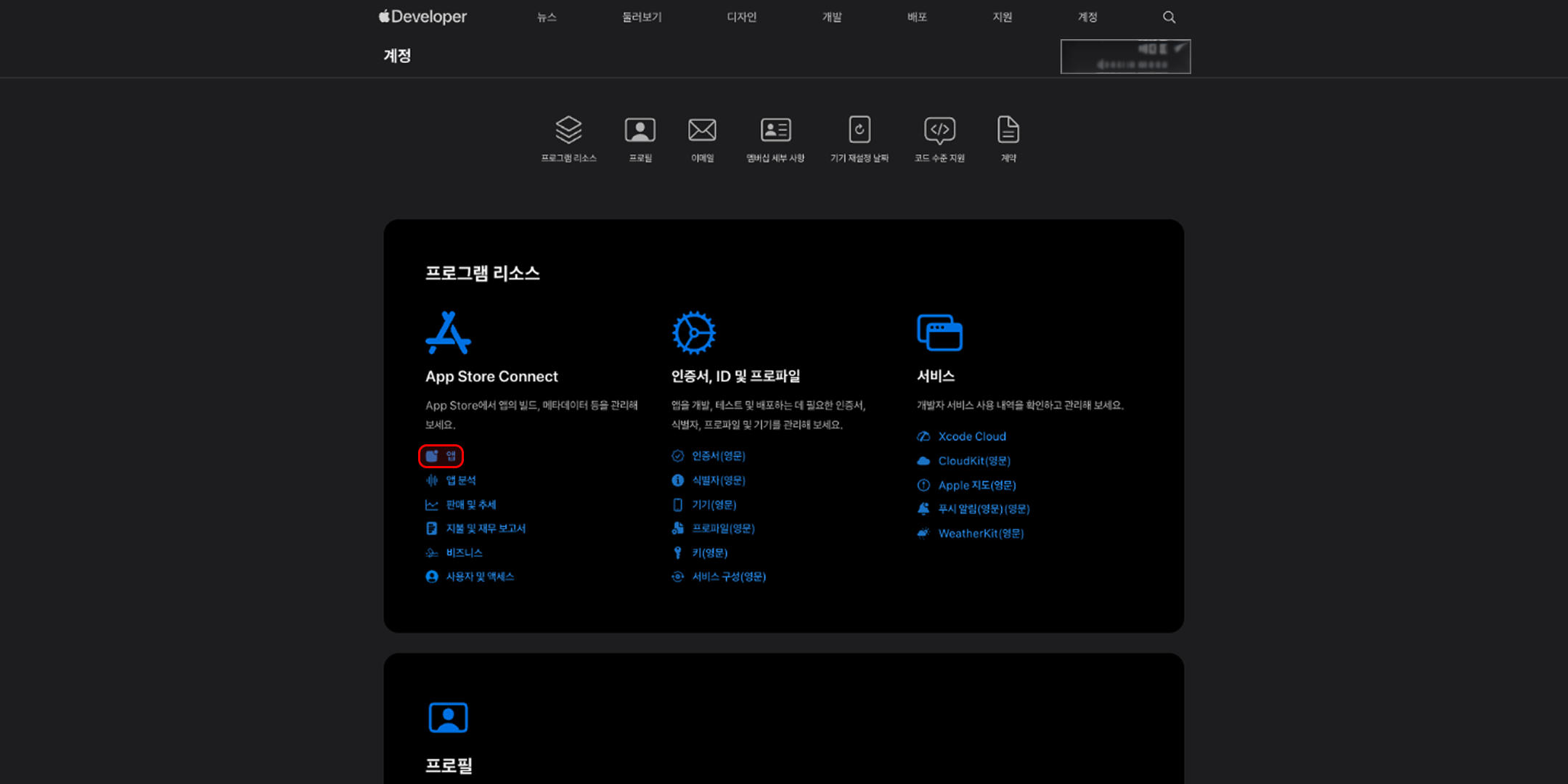Open the 개발 navigation item

[x=832, y=17]
